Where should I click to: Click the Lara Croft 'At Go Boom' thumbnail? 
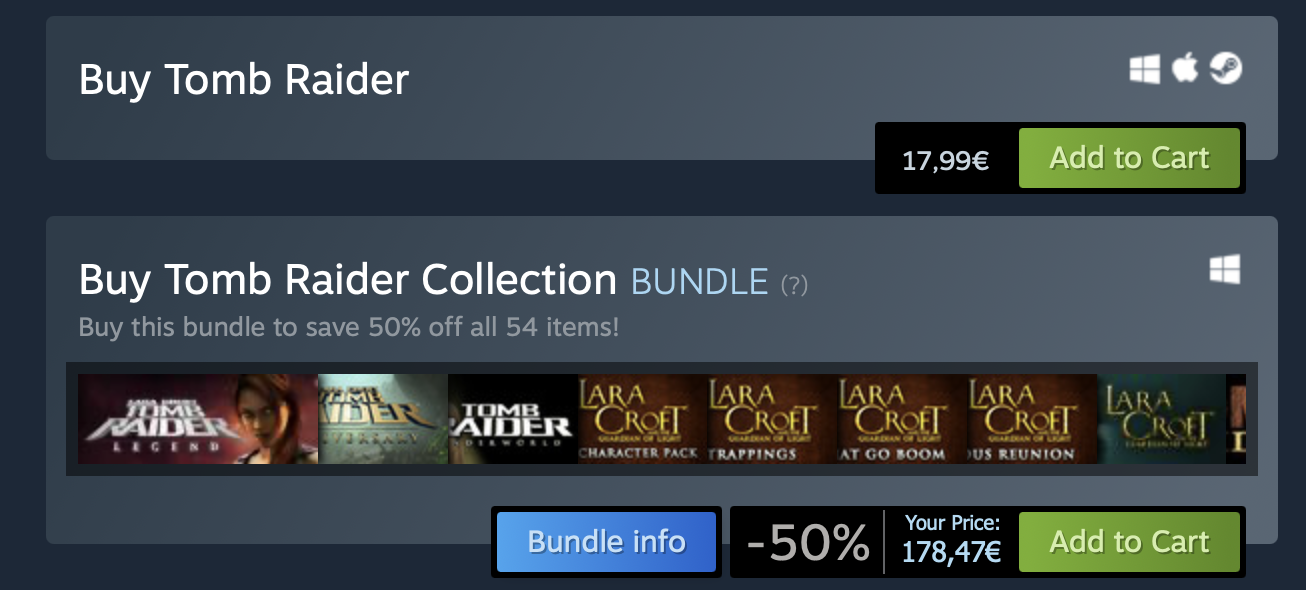pos(903,419)
